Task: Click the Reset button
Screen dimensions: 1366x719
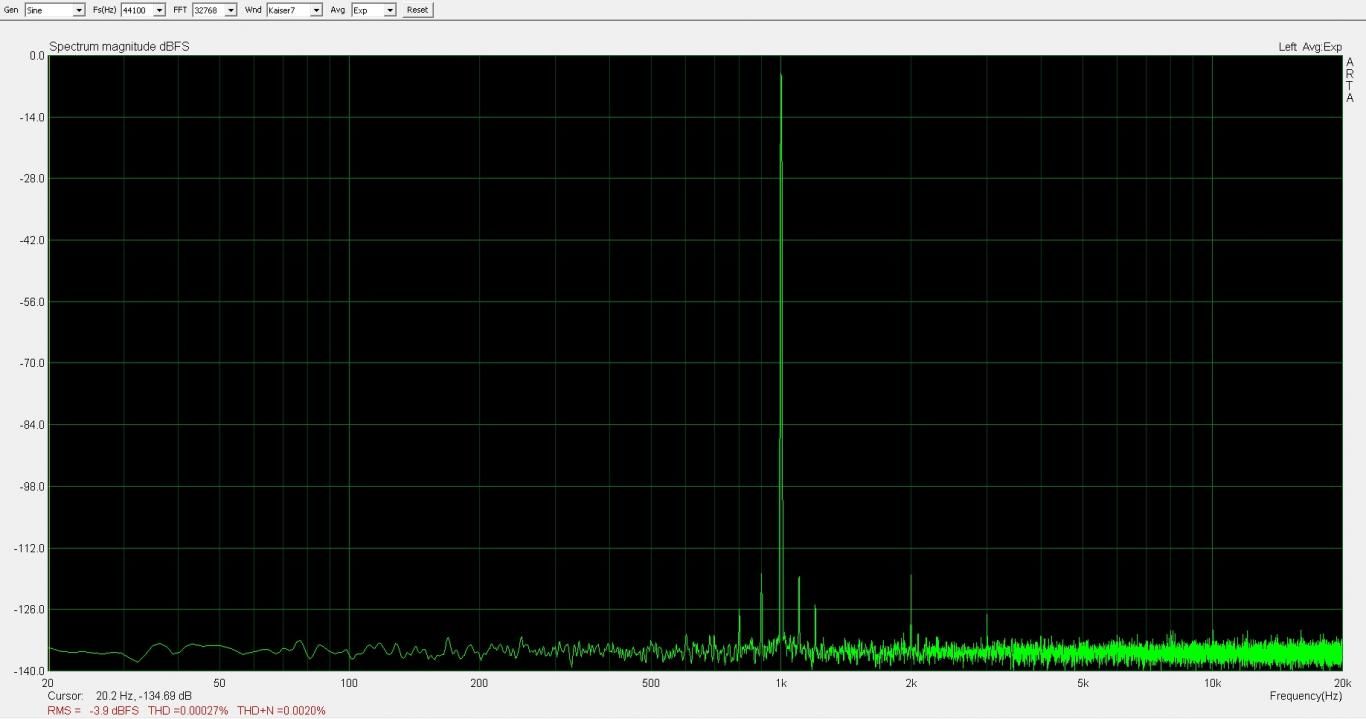Action: point(418,9)
